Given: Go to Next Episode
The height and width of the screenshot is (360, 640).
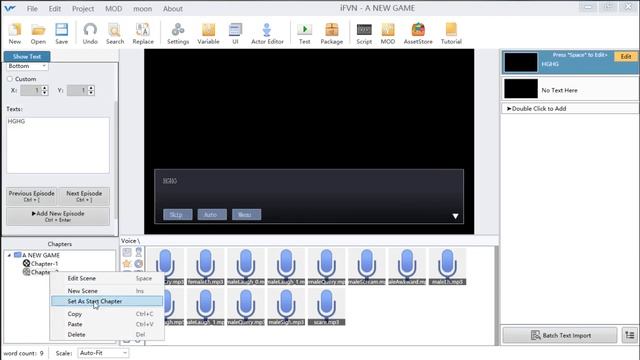Looking at the screenshot, I should [84, 196].
